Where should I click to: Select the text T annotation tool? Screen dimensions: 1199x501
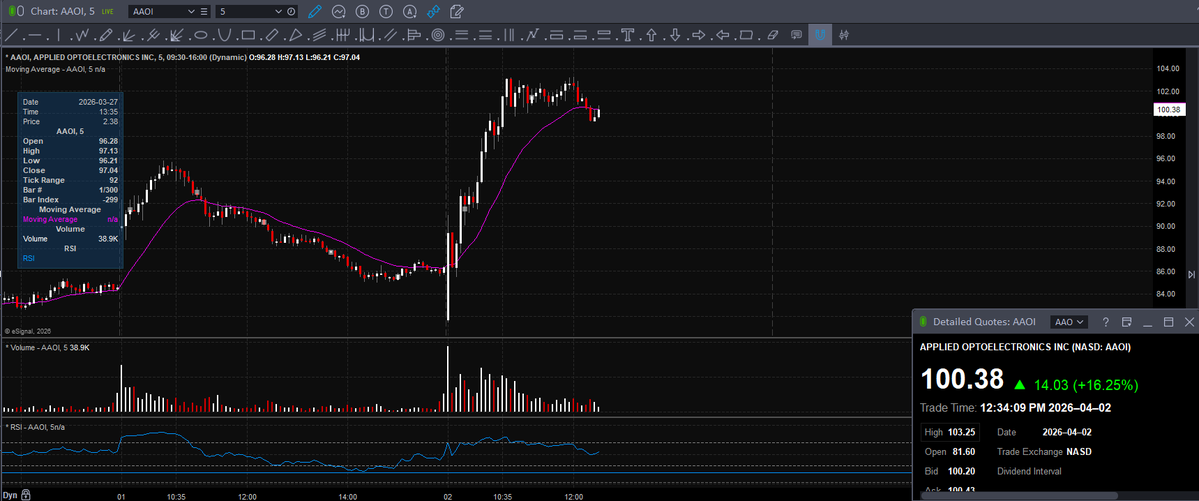pos(628,34)
